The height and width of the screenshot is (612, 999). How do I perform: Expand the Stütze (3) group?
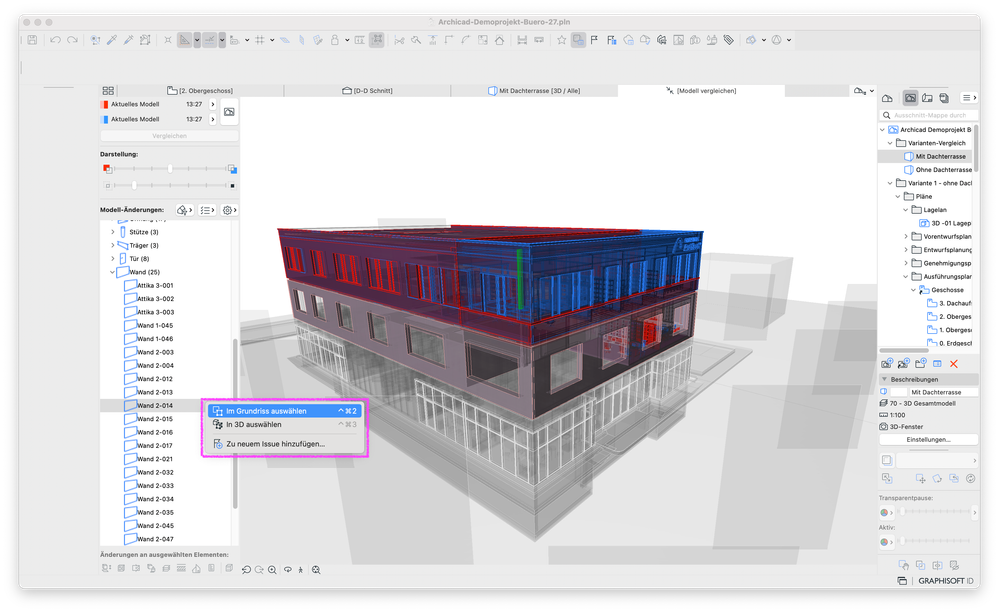(113, 232)
